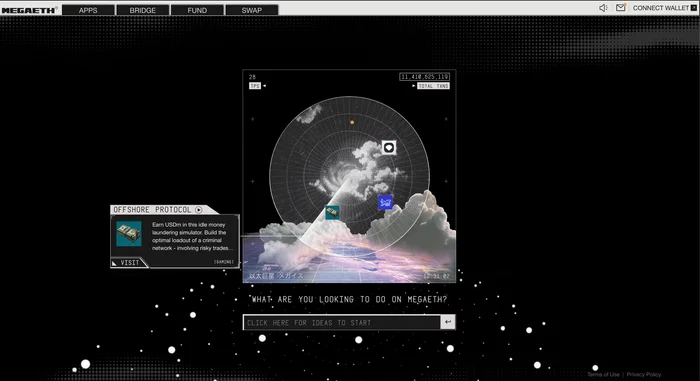Toggle the sound speaker icon
The height and width of the screenshot is (381, 700).
click(x=603, y=8)
